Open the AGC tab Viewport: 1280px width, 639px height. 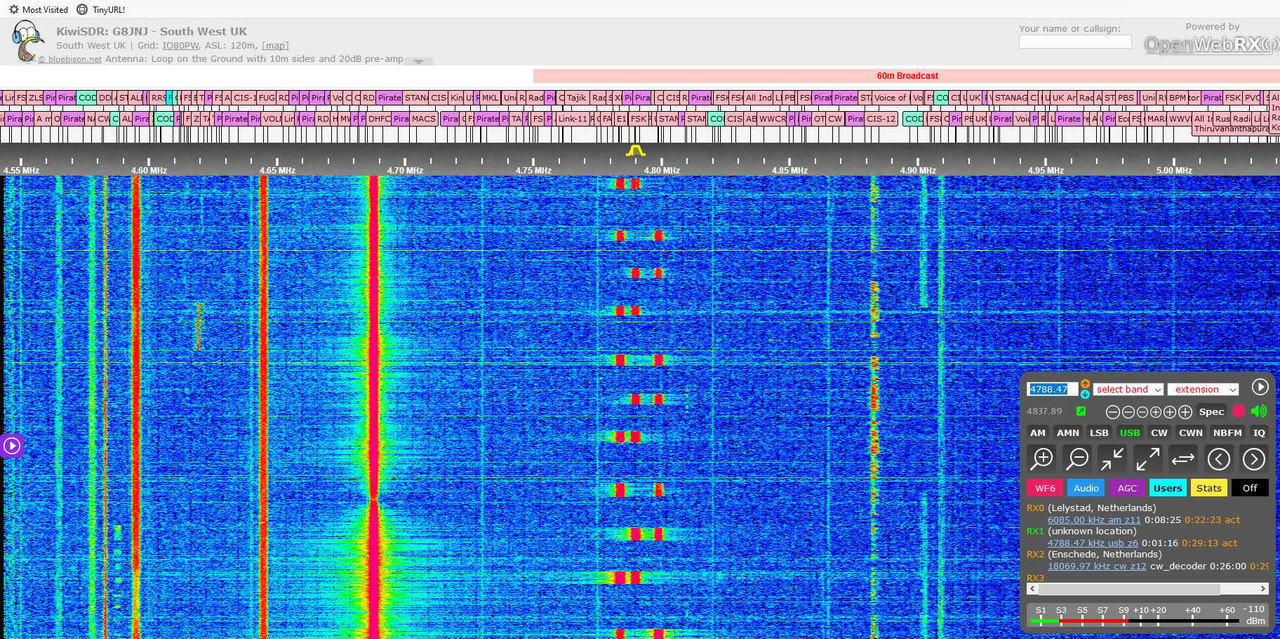[1127, 488]
